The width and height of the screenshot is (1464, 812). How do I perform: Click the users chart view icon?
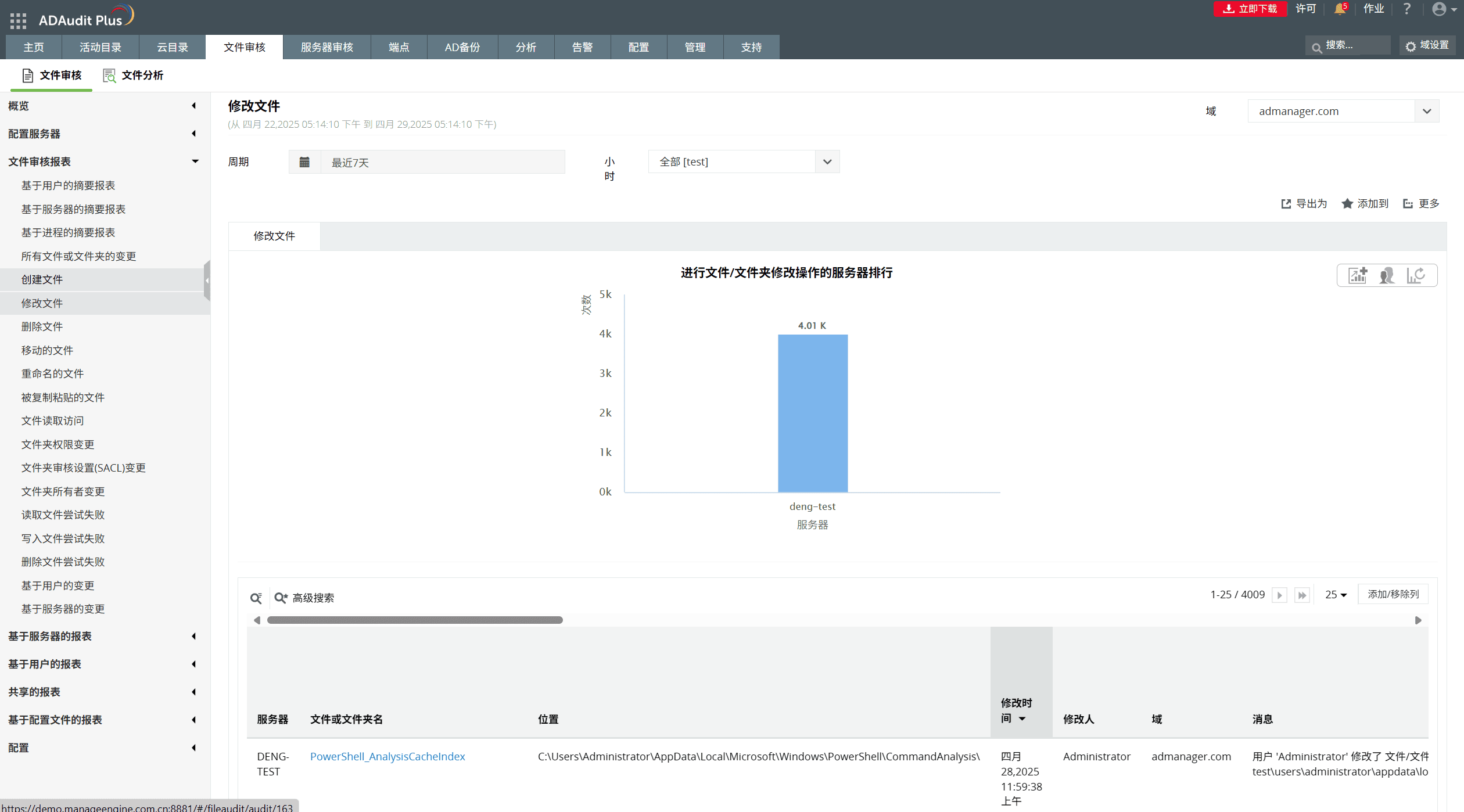[1387, 275]
